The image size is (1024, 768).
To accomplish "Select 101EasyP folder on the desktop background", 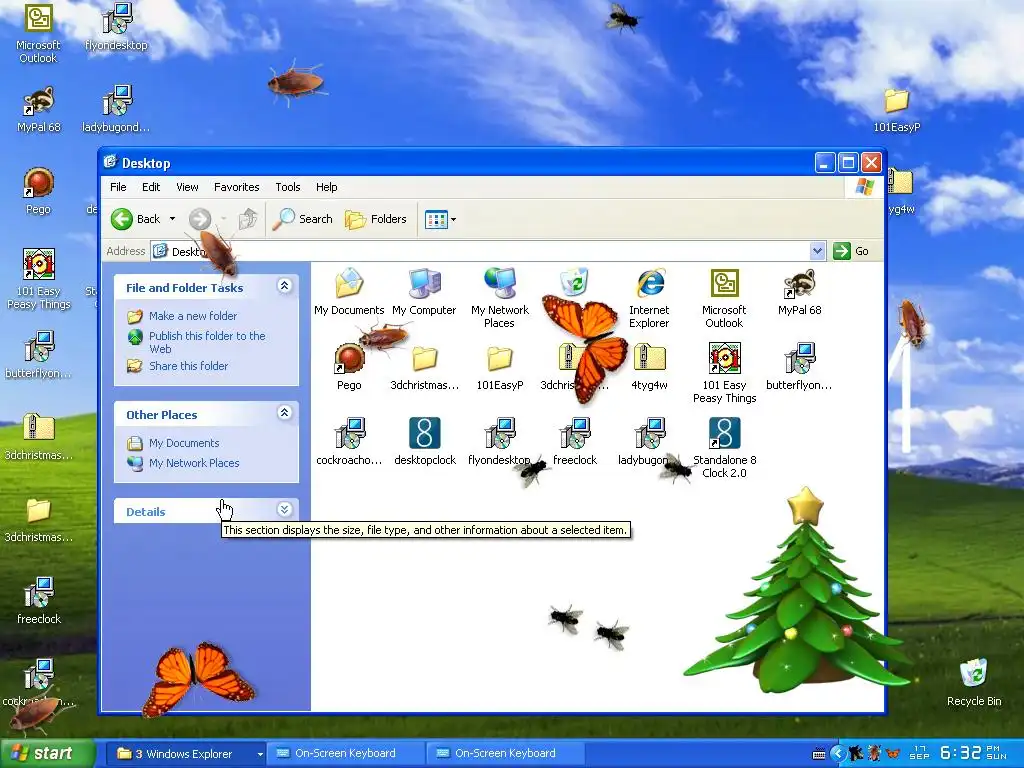I will 897,109.
